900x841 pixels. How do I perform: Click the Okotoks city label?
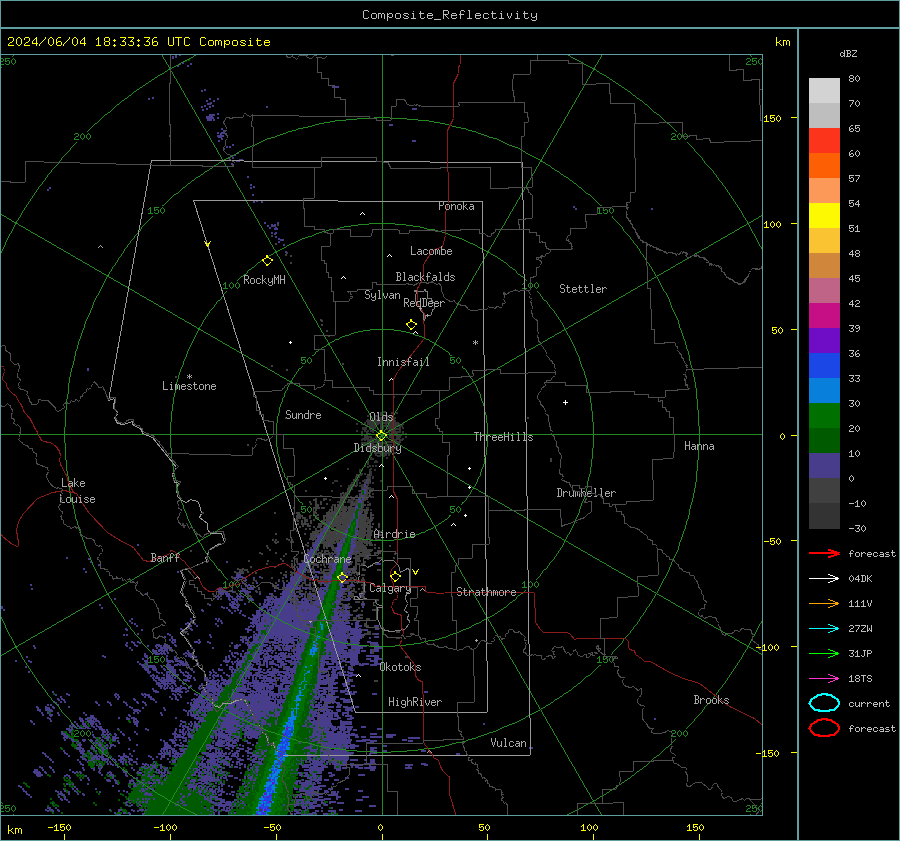(400, 667)
